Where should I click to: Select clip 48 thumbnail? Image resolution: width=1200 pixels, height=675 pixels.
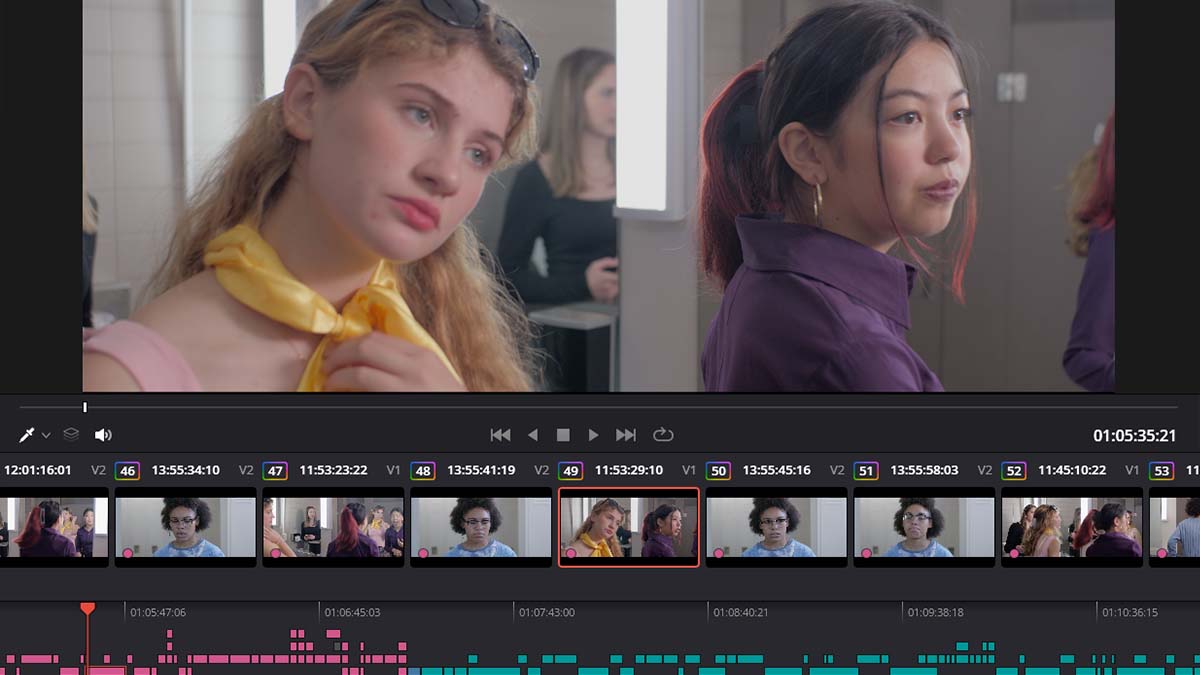point(481,527)
